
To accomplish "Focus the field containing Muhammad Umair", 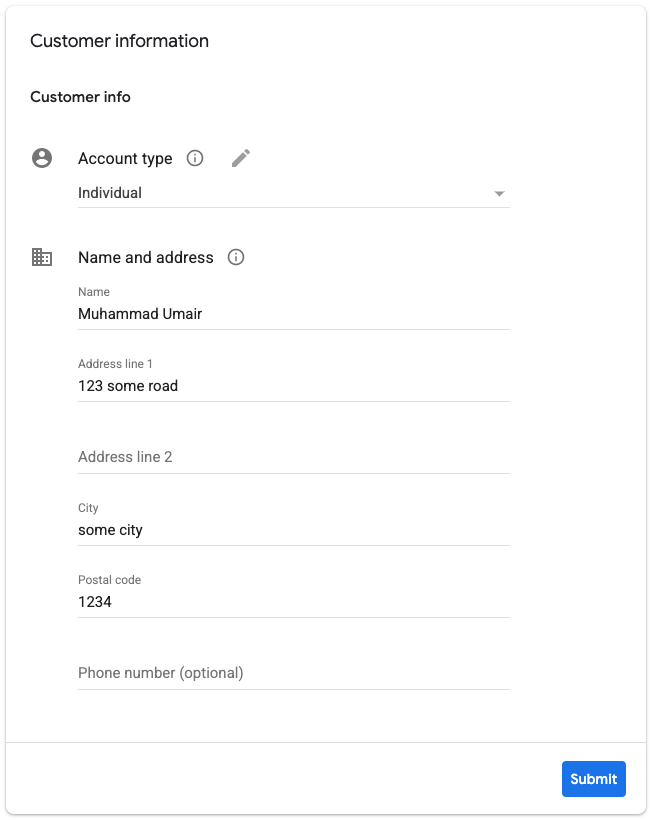I will (292, 314).
